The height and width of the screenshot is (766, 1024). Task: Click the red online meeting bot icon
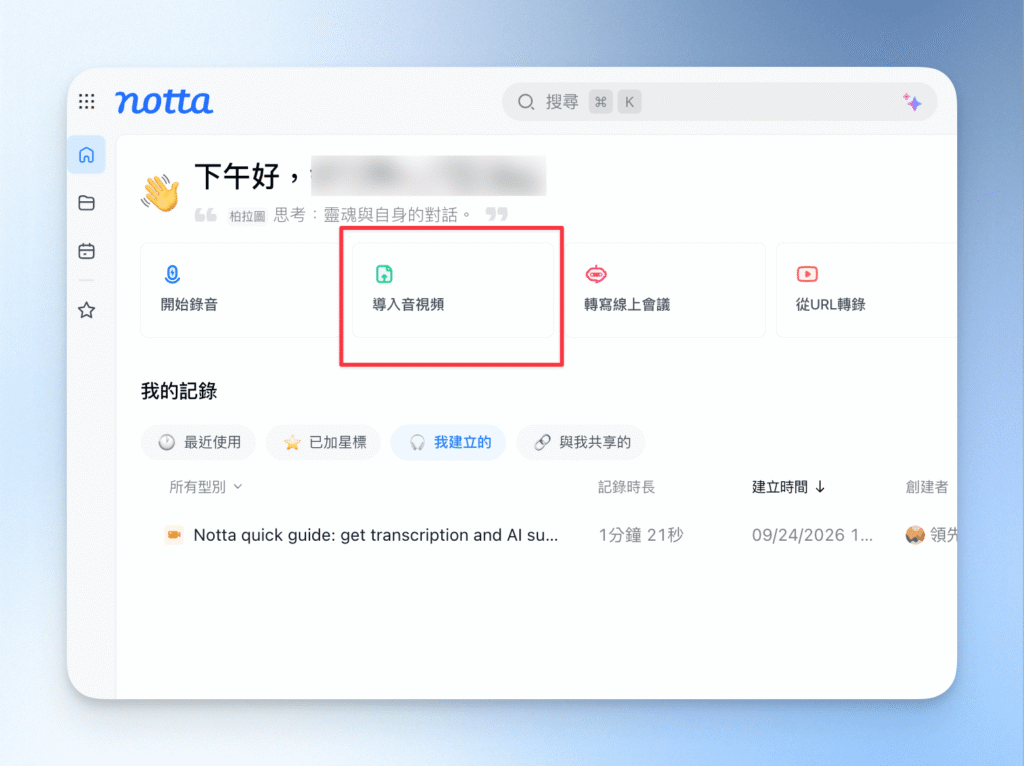tap(596, 274)
